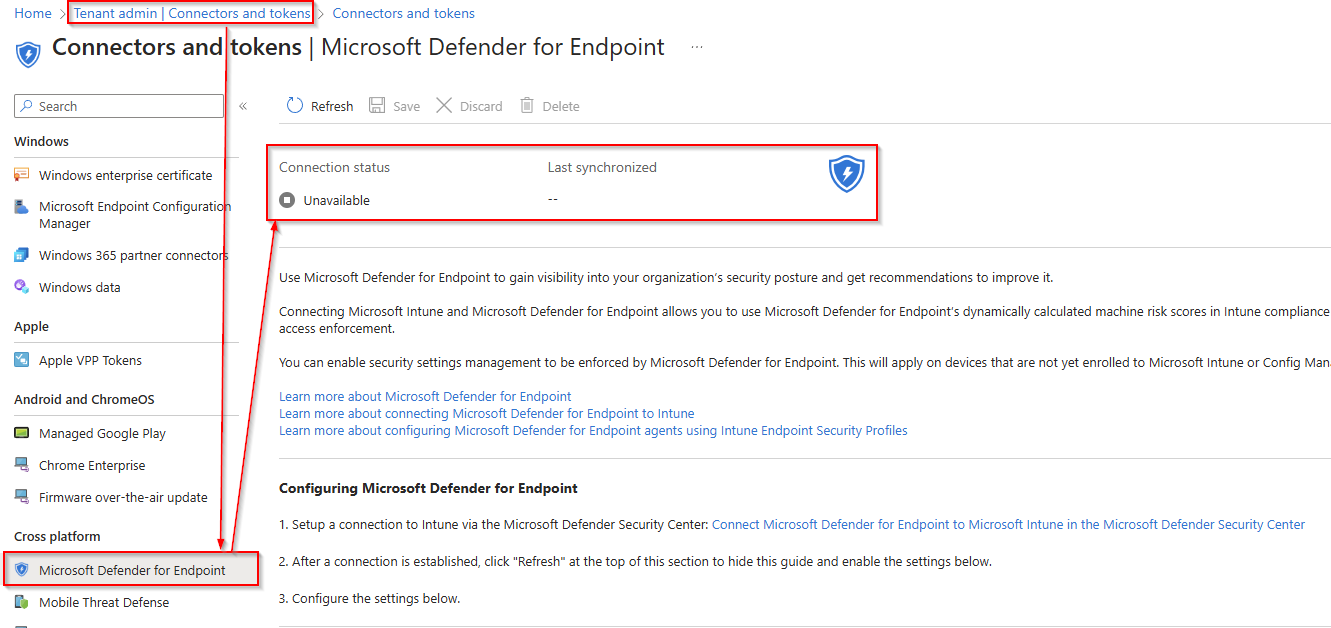Open Learn more about Microsoft Defender for Endpoint

click(425, 396)
